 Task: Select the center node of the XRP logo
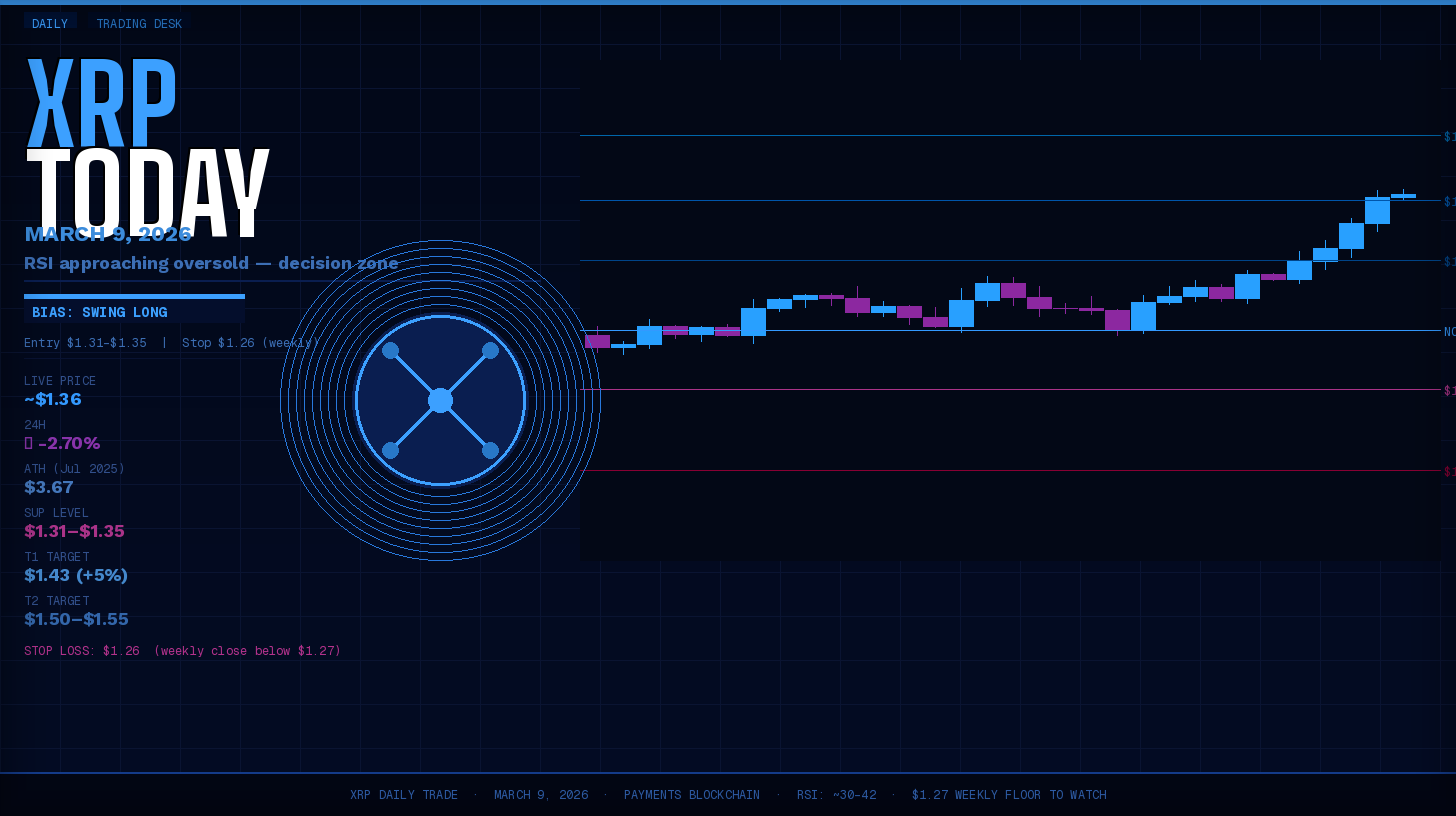pyautogui.click(x=440, y=400)
